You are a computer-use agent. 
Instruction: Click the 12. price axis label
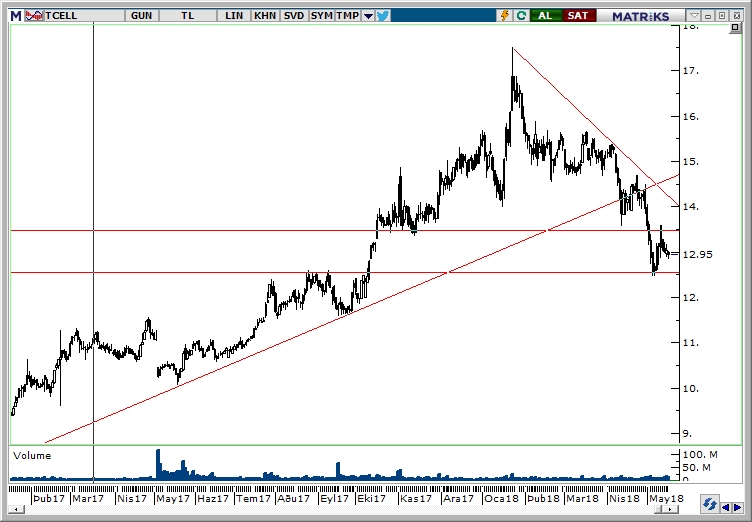[691, 297]
